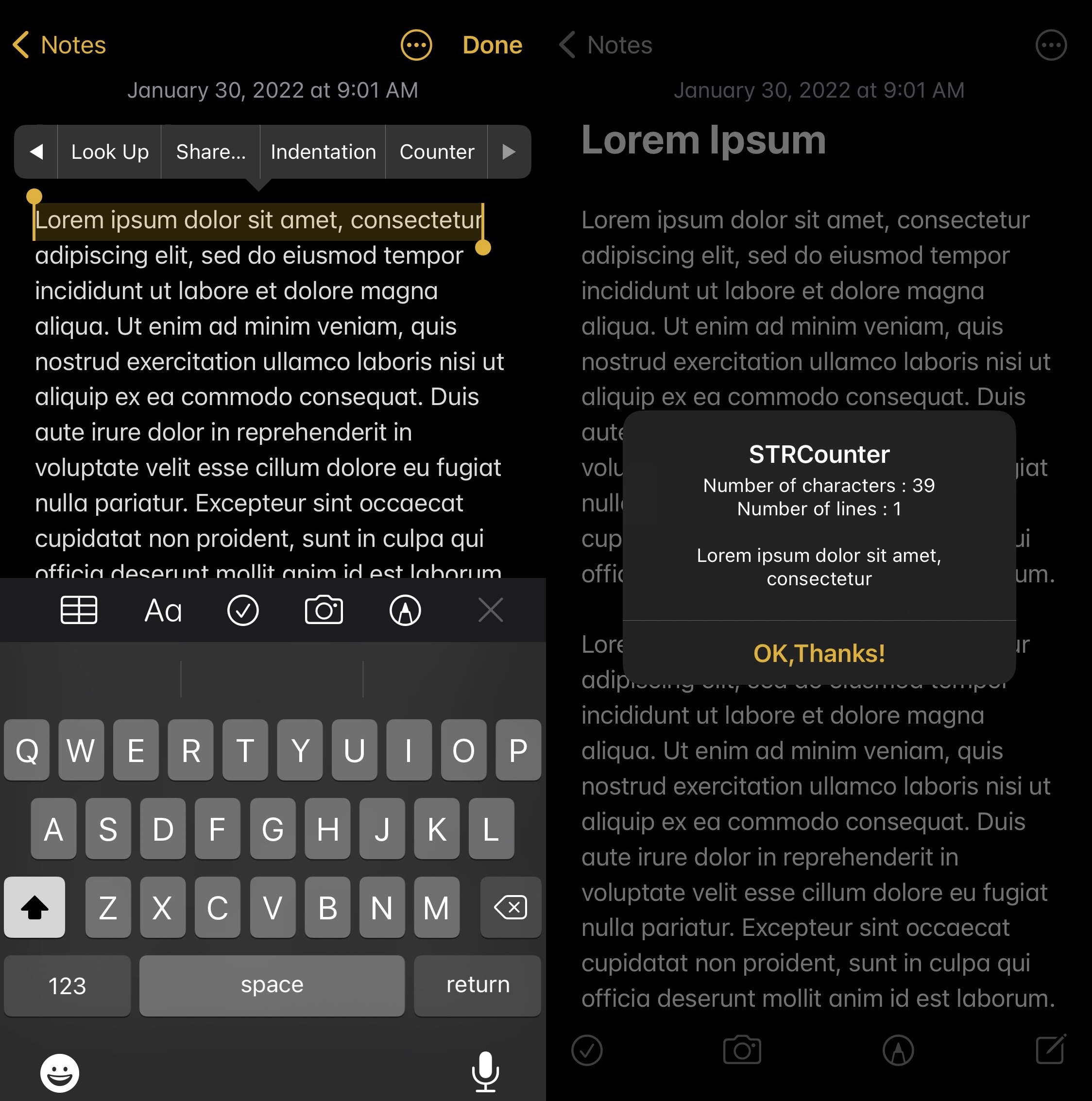The width and height of the screenshot is (1092, 1101).
Task: Tap Counter in the context menu
Action: pyautogui.click(x=436, y=152)
